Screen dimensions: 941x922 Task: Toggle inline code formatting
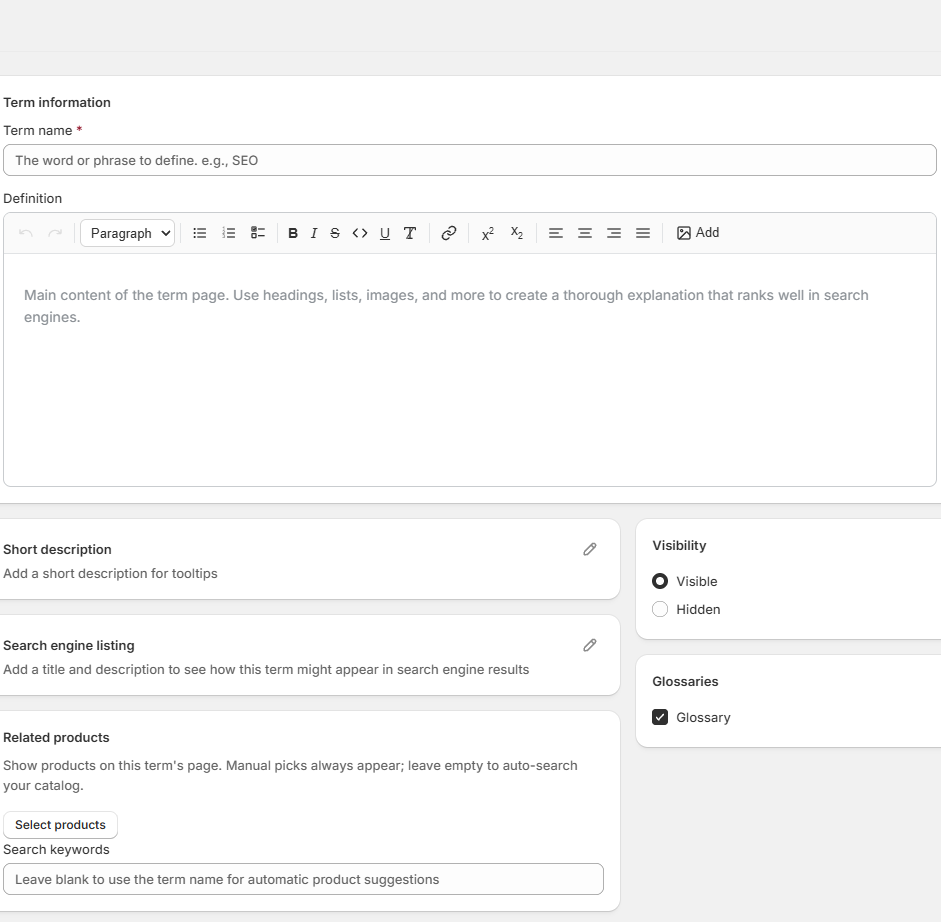coord(360,233)
